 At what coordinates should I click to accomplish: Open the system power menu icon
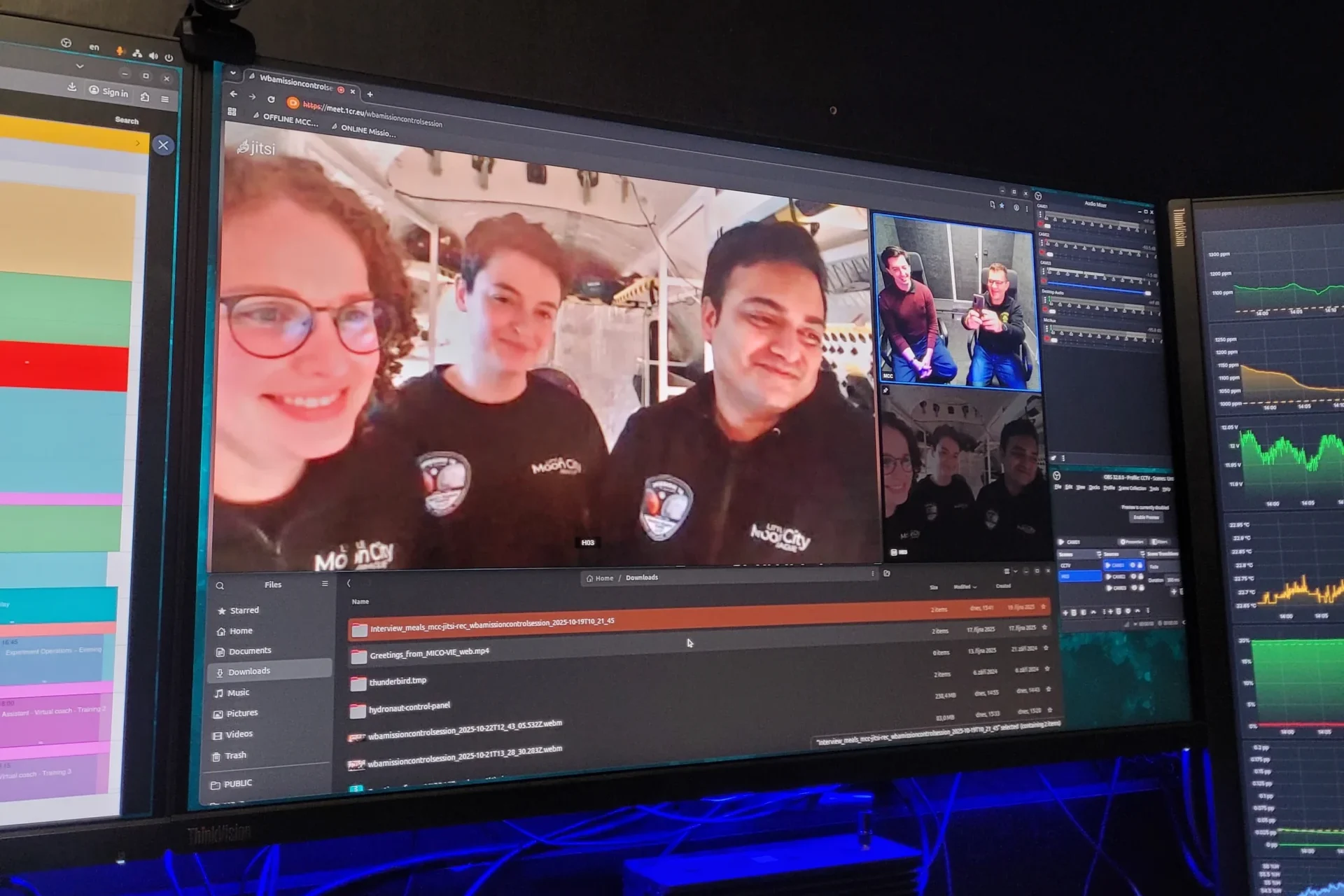pyautogui.click(x=169, y=57)
